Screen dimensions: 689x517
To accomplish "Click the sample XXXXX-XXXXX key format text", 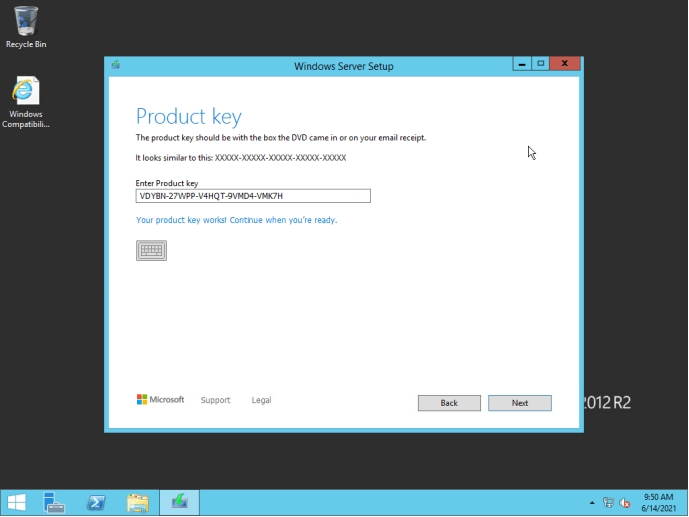I will [280, 158].
